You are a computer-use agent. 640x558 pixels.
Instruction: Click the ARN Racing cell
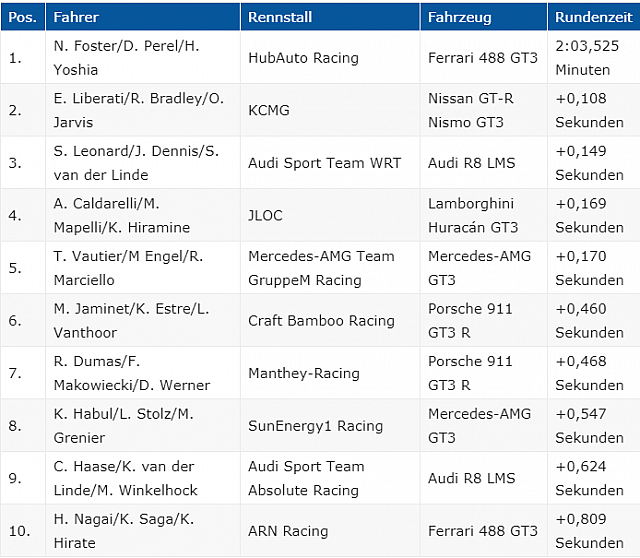(x=330, y=531)
